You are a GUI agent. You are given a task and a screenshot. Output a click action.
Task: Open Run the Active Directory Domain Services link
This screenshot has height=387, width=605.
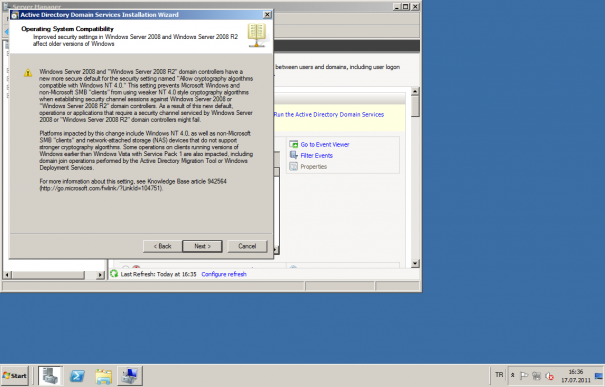329,115
